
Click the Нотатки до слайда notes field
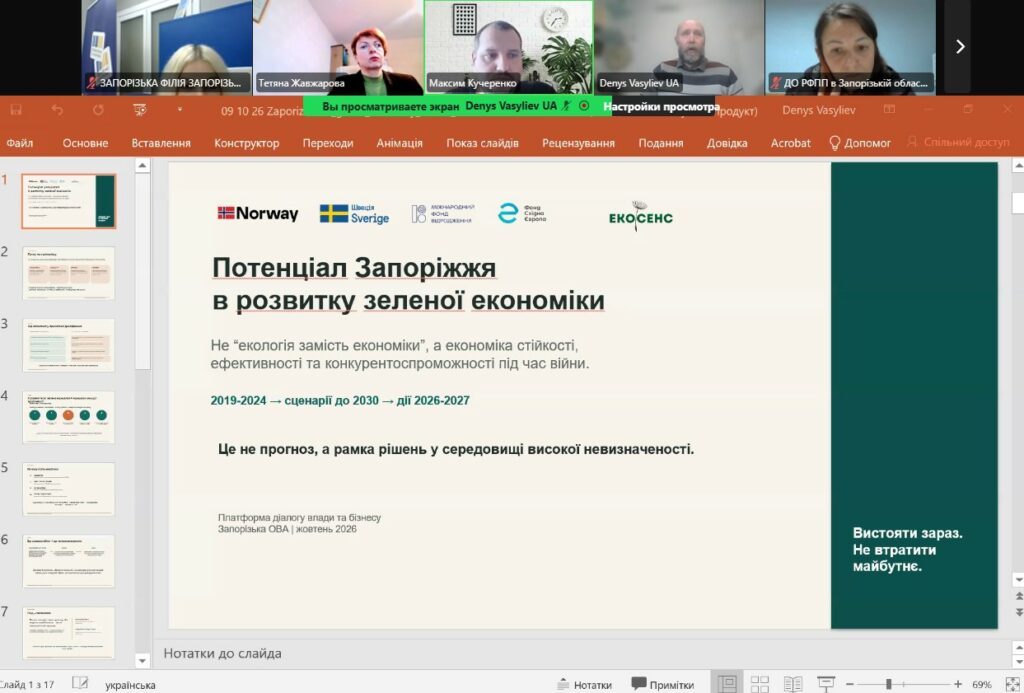(x=581, y=653)
